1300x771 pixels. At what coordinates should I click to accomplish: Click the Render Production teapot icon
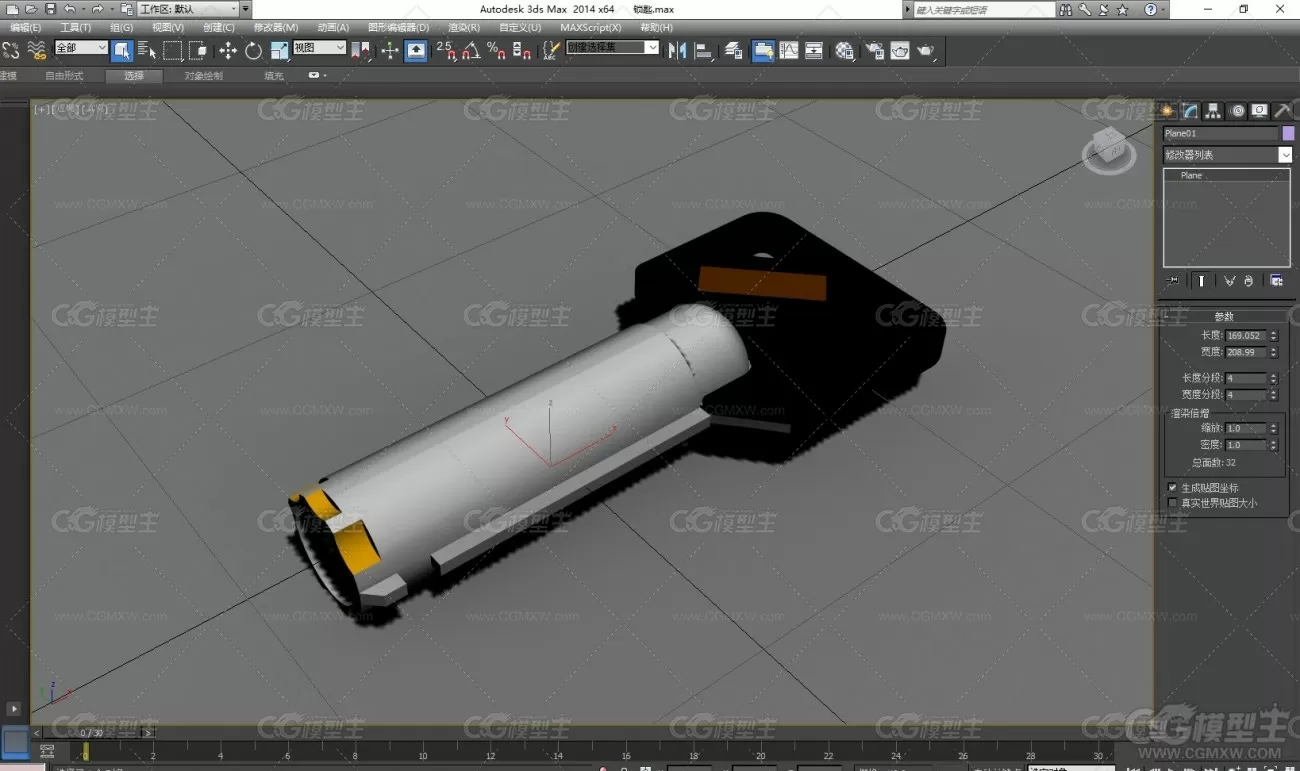pos(926,50)
